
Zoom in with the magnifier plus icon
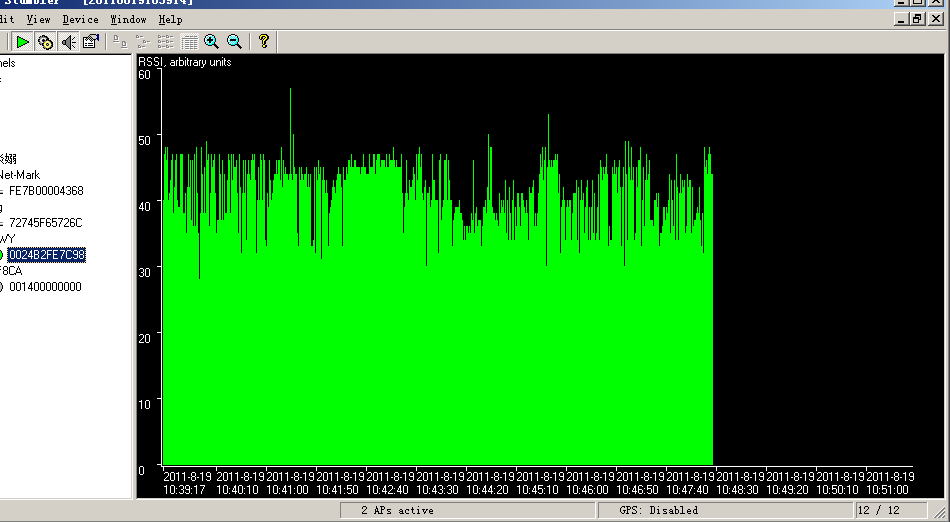click(211, 41)
